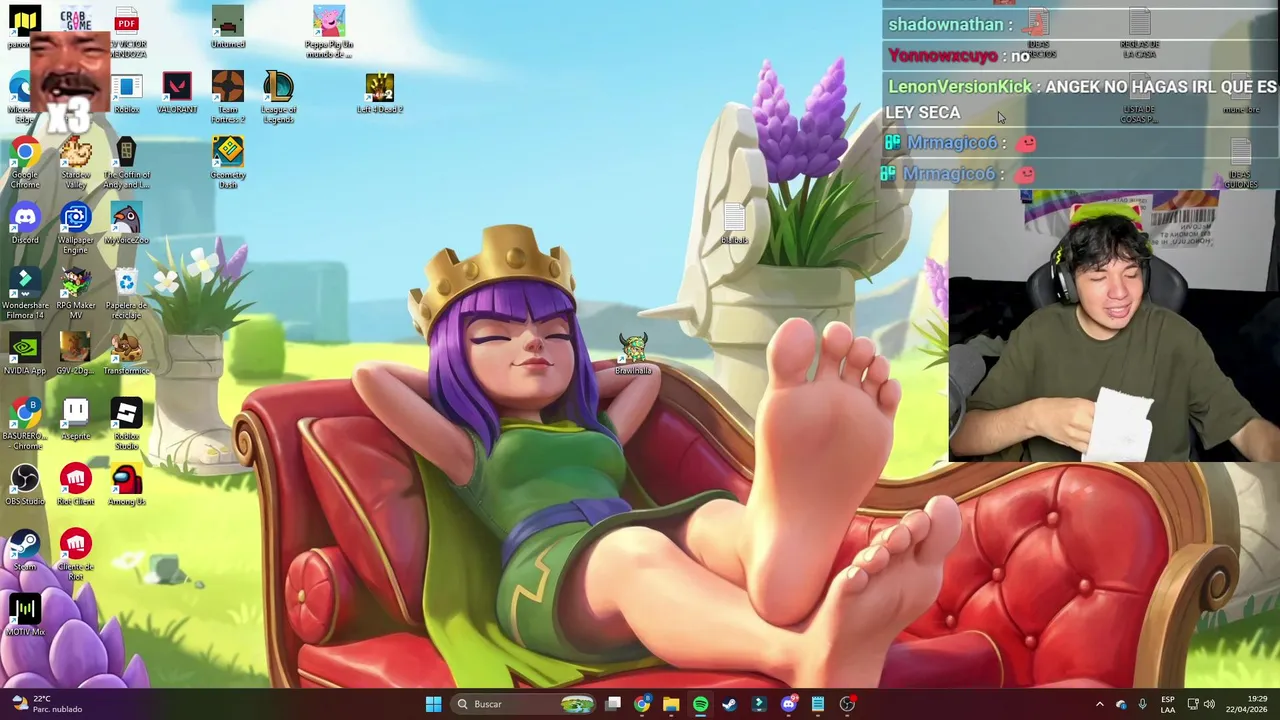Select the Roblox desktop shortcut
Viewport: 1280px width, 720px height.
tap(126, 94)
